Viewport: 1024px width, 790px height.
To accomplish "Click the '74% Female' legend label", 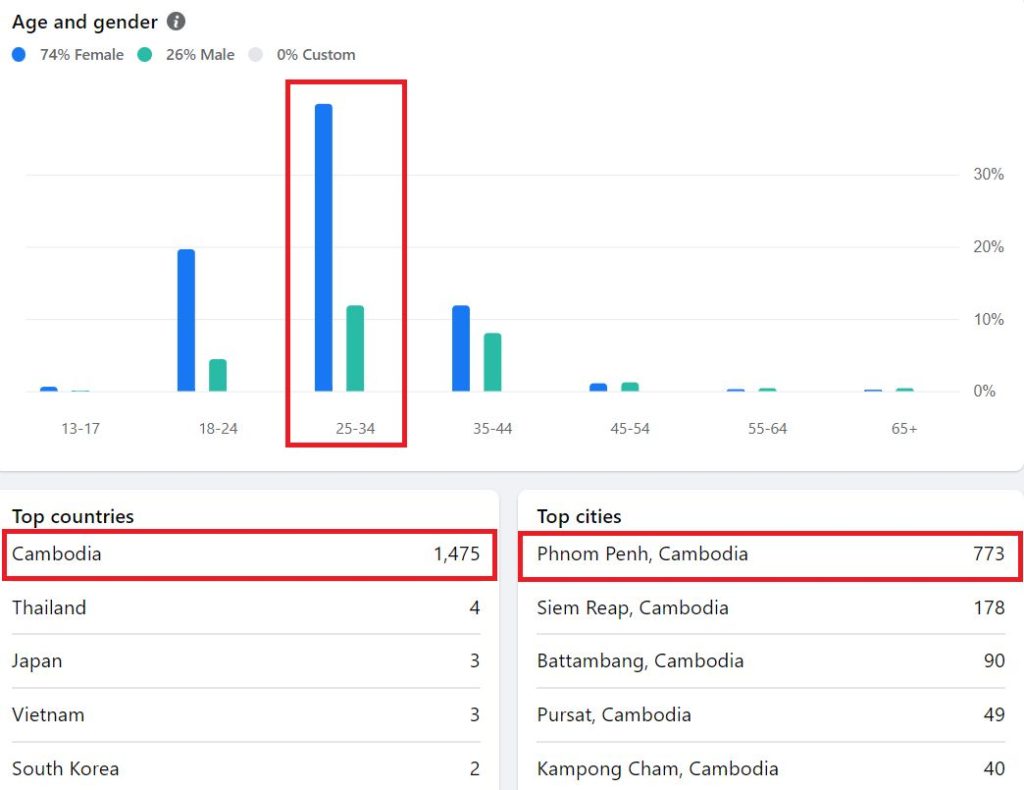I will [x=82, y=55].
